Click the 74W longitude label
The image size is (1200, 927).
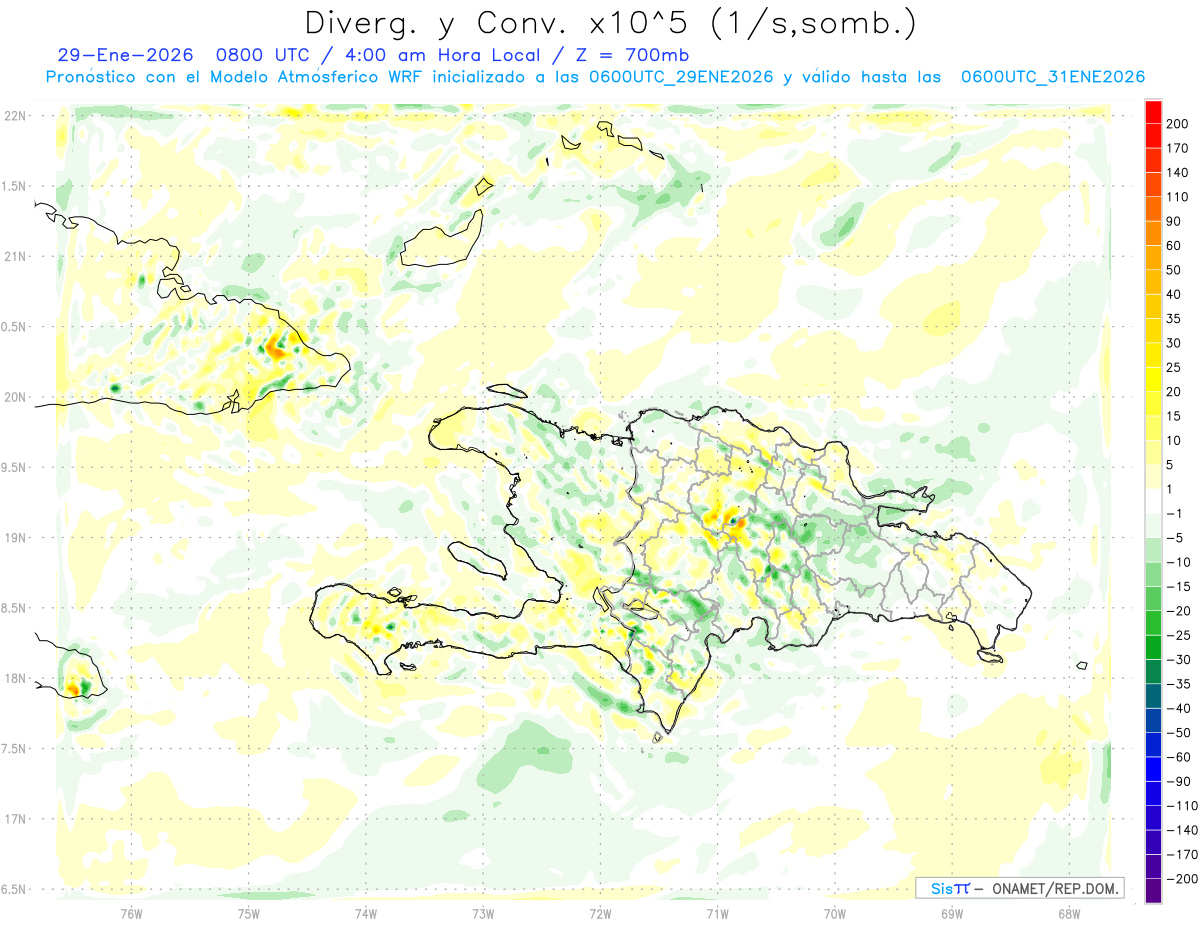tap(365, 913)
